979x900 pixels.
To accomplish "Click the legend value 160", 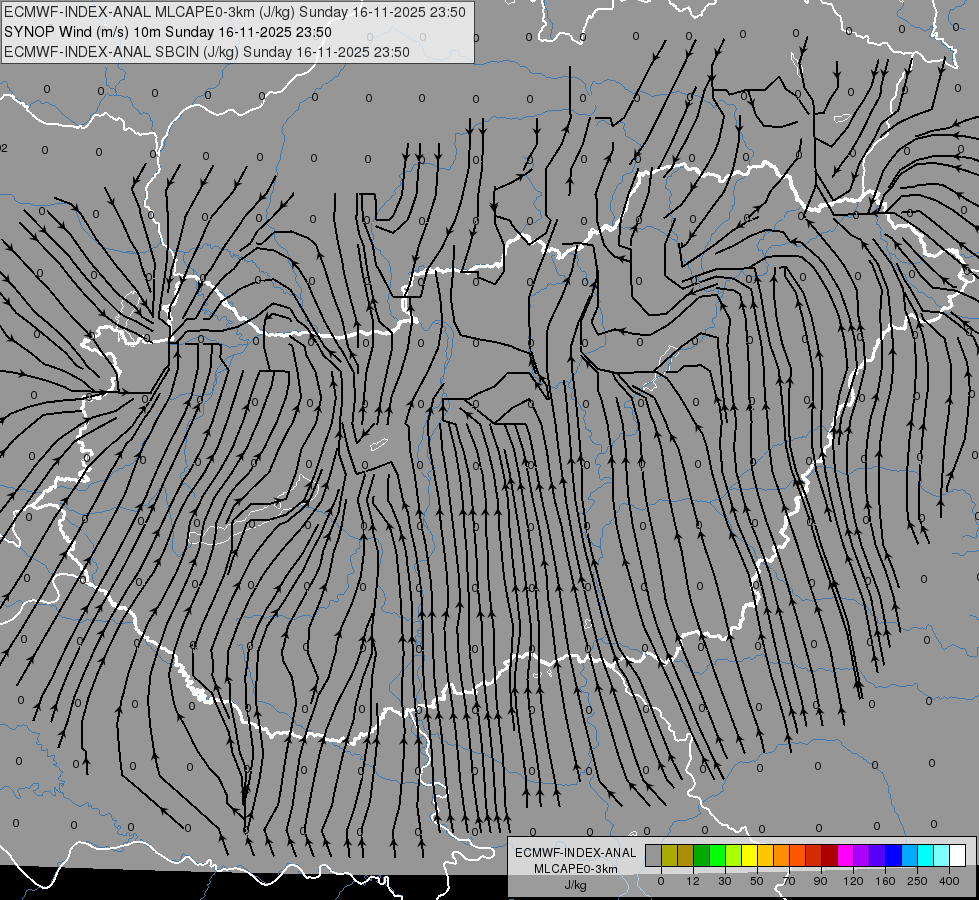I will click(x=885, y=881).
